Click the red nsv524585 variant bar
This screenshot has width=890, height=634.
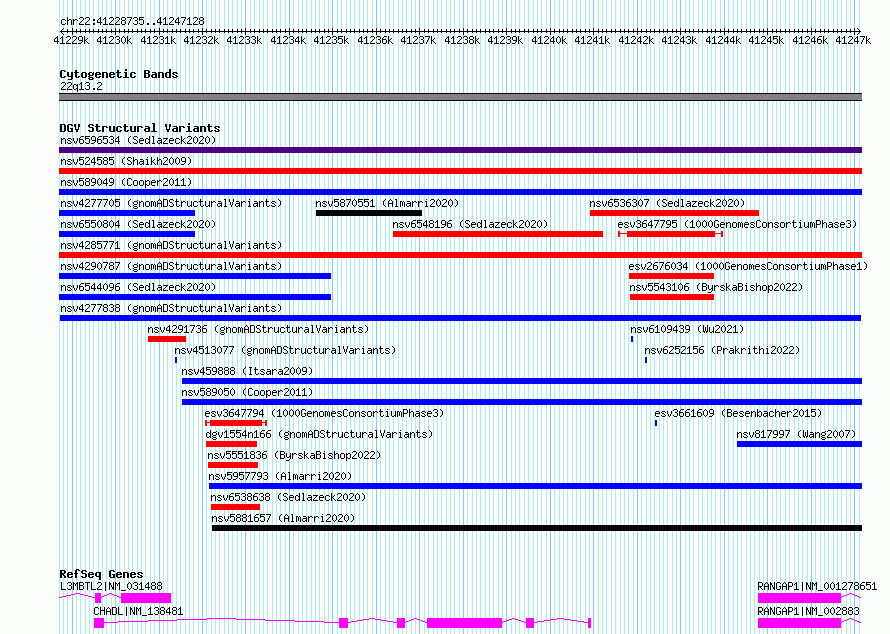(460, 171)
